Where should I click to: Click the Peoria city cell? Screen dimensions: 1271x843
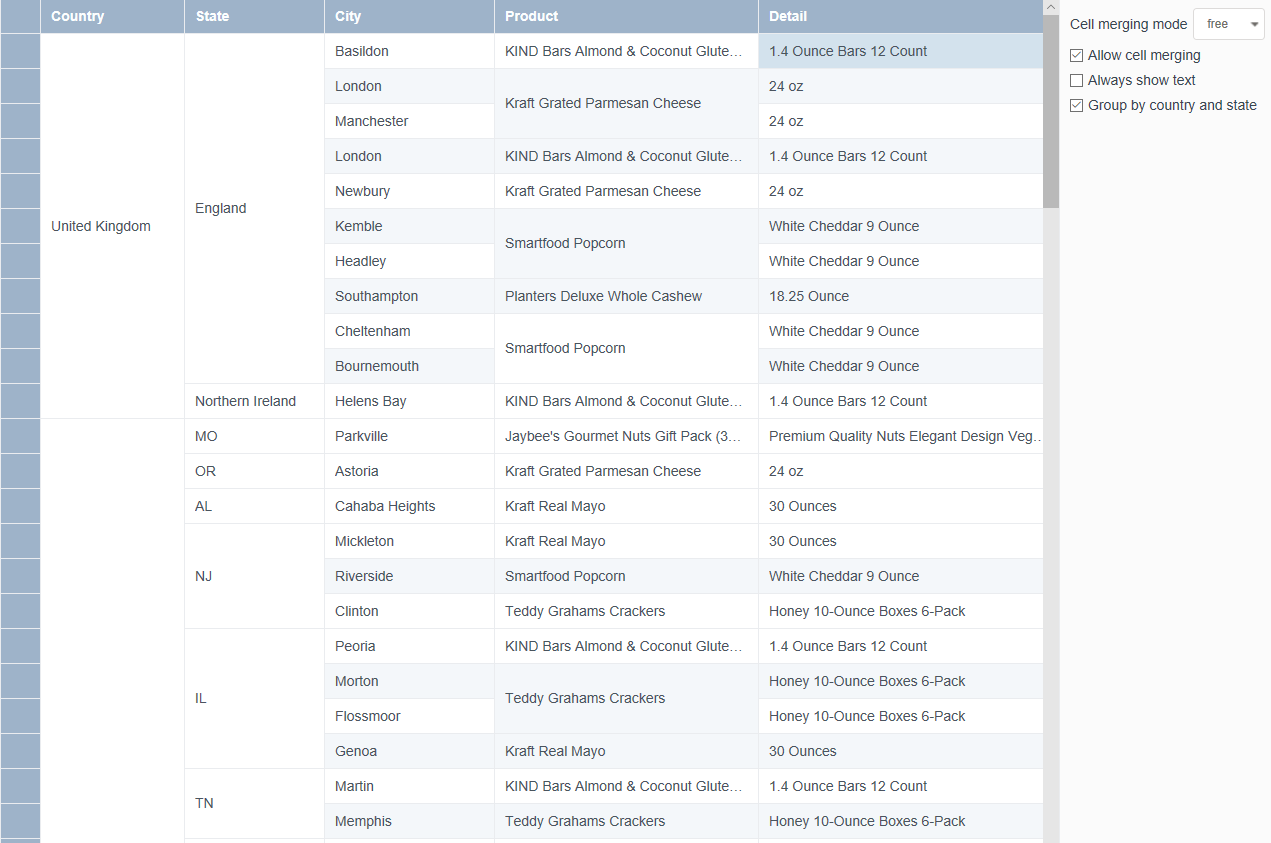pyautogui.click(x=409, y=646)
